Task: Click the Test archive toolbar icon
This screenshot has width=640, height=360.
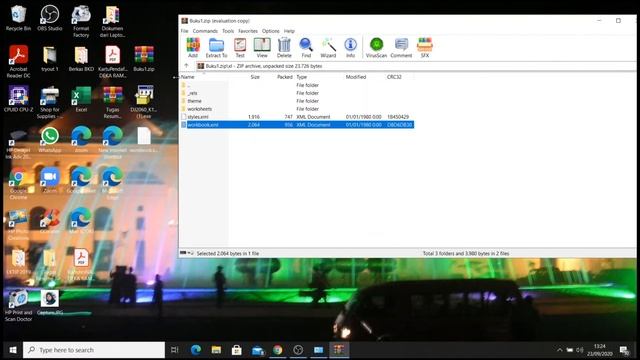Action: [x=240, y=47]
